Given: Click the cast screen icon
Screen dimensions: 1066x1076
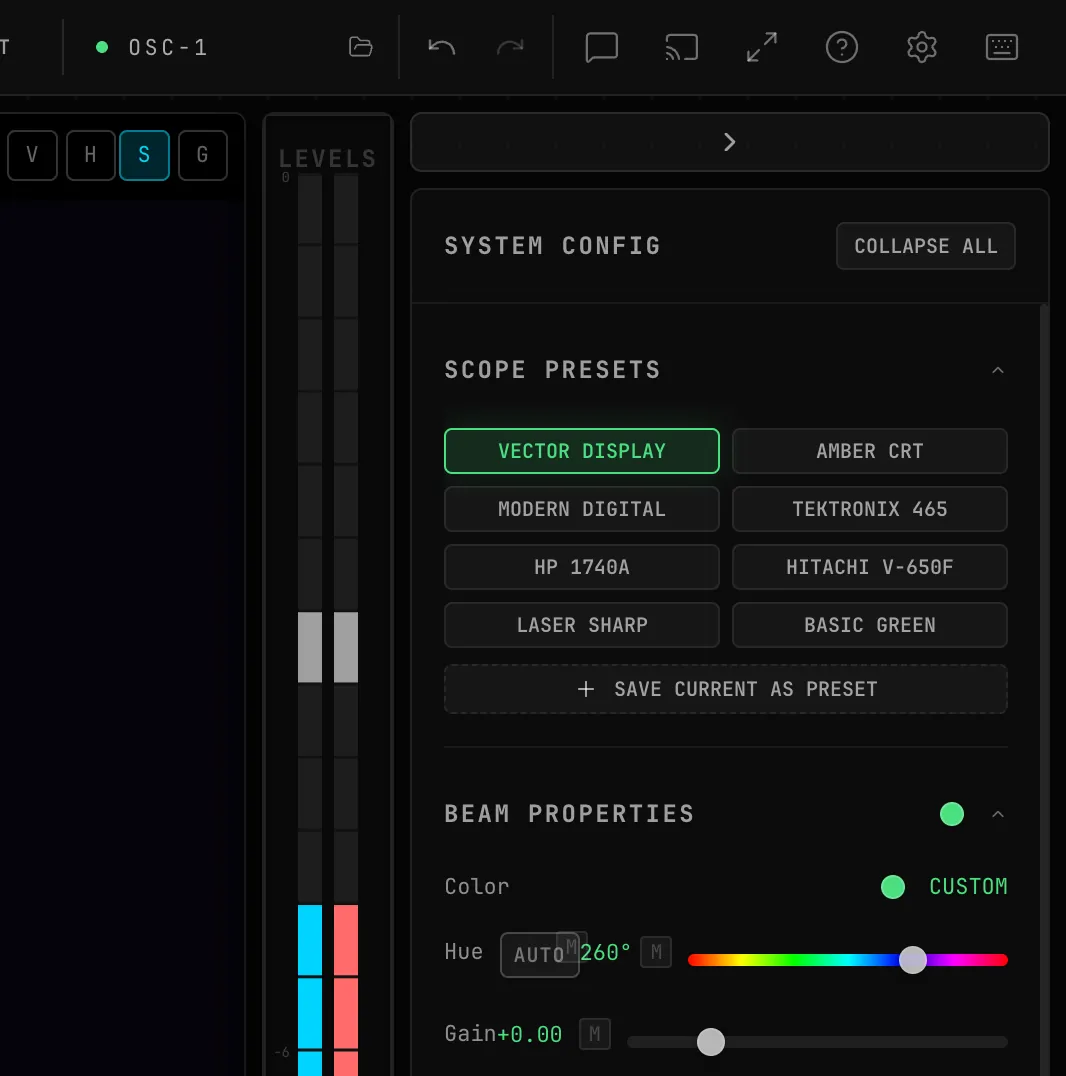Looking at the screenshot, I should tap(682, 47).
